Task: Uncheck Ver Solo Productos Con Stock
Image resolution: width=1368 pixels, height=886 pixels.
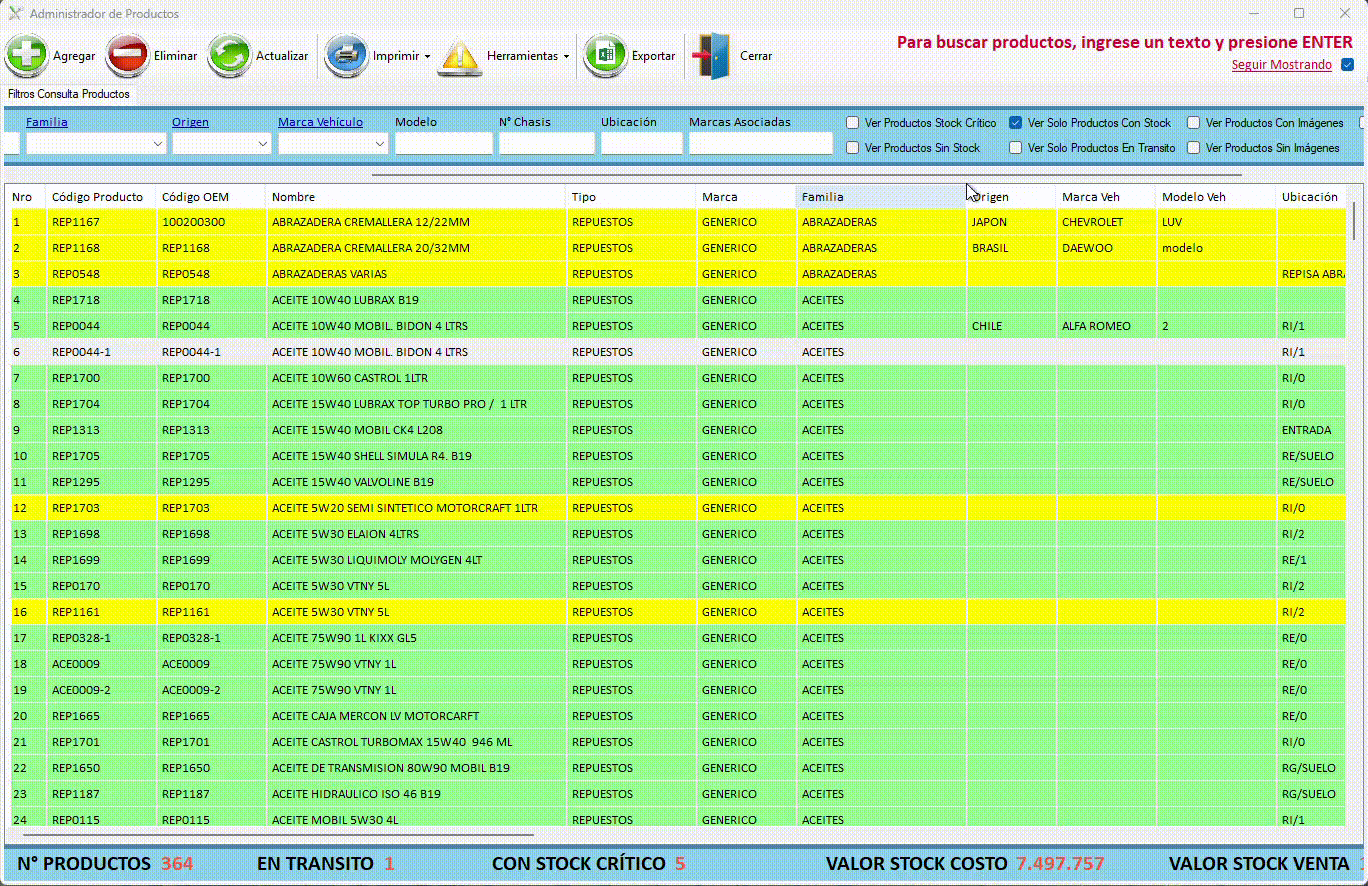Action: pos(1016,123)
